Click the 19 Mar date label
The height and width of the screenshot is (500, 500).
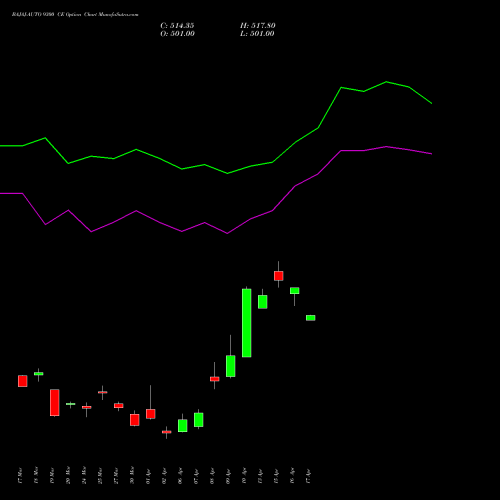pos(52,475)
